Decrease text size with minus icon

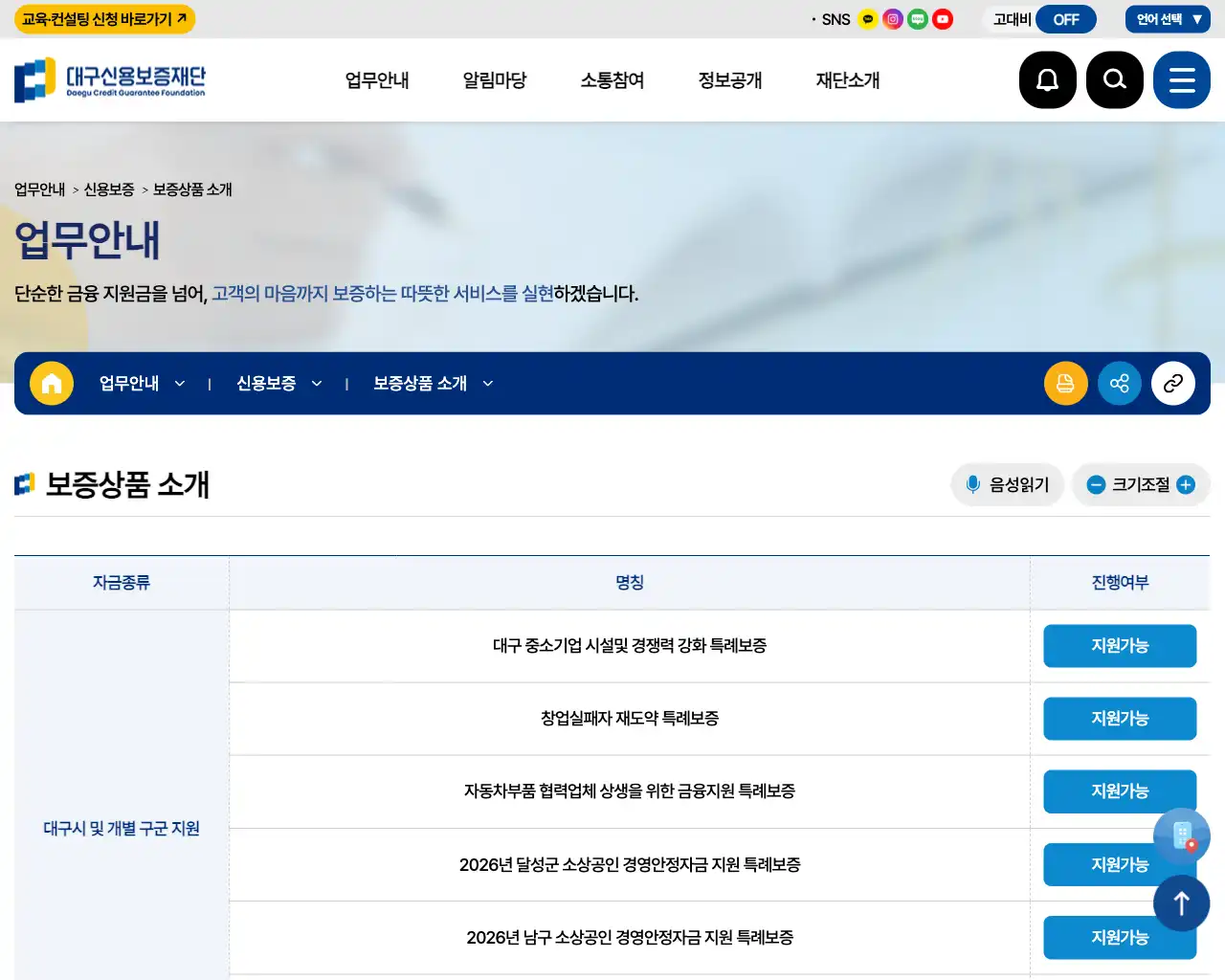1097,485
